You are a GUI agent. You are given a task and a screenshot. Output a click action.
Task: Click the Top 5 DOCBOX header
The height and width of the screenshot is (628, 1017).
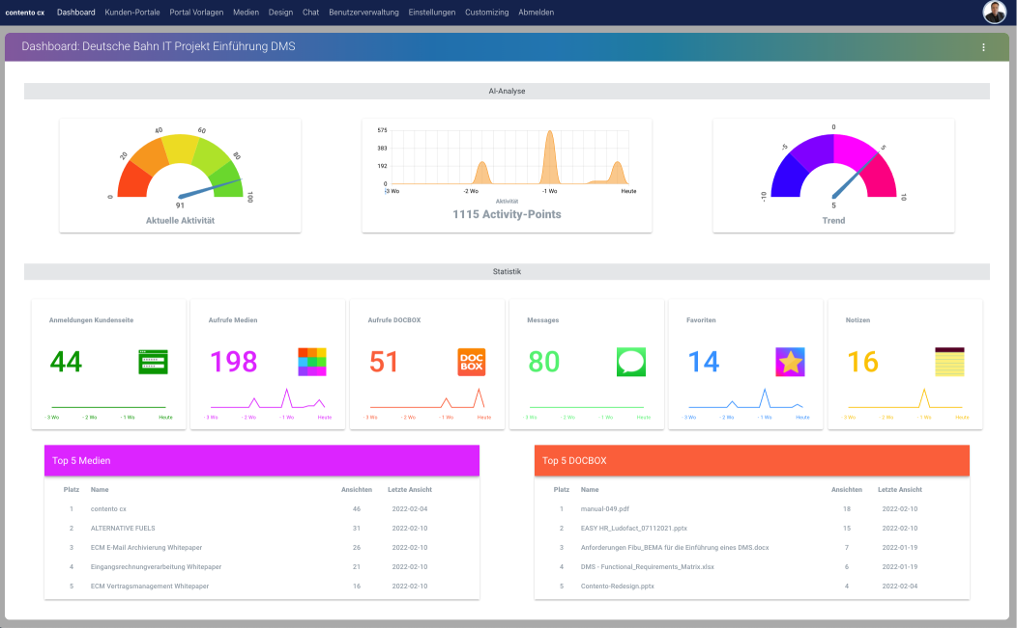click(752, 461)
